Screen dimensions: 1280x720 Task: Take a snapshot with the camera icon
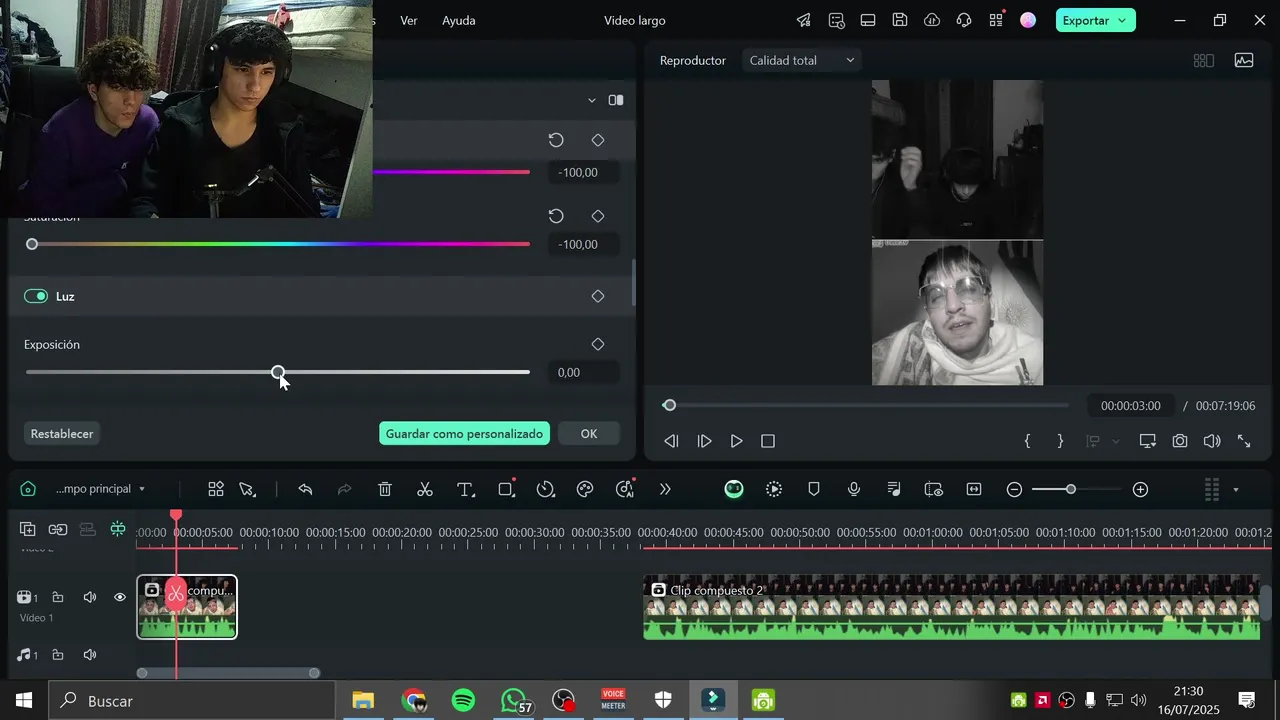tap(1180, 441)
